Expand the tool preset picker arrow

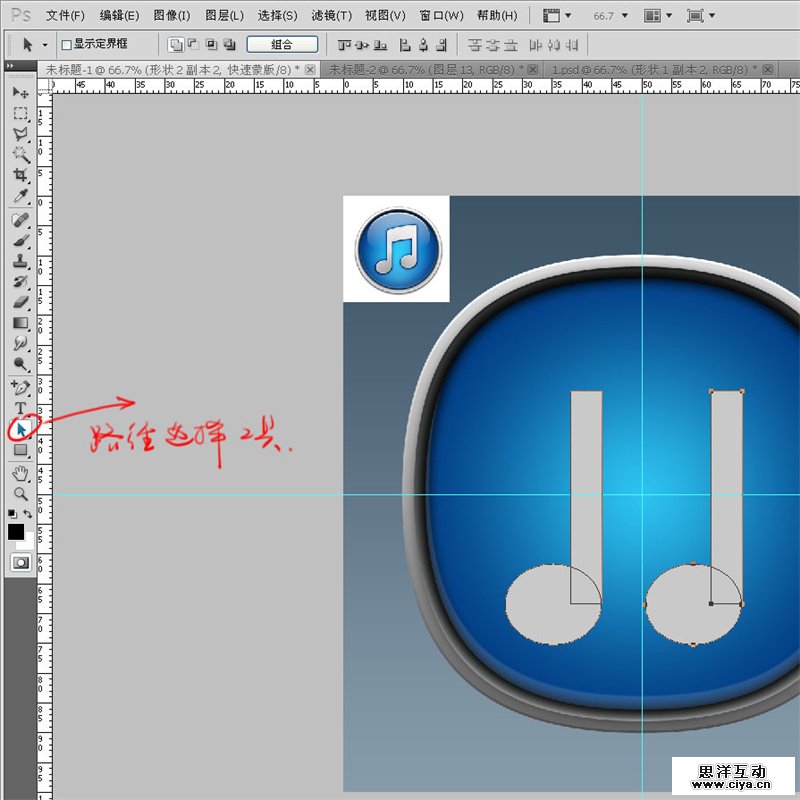[x=45, y=45]
